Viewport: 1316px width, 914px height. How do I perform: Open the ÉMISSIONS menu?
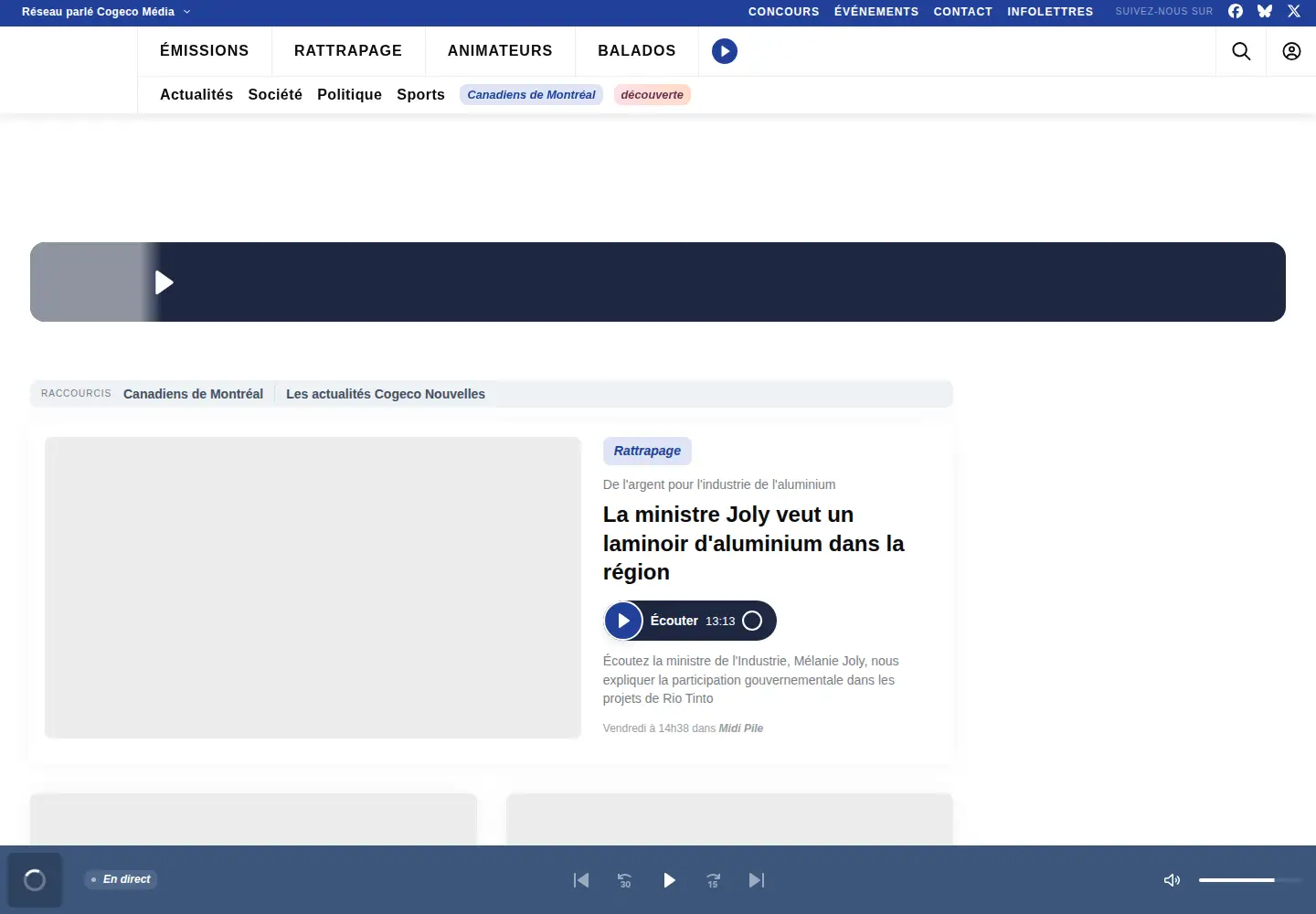(x=205, y=51)
